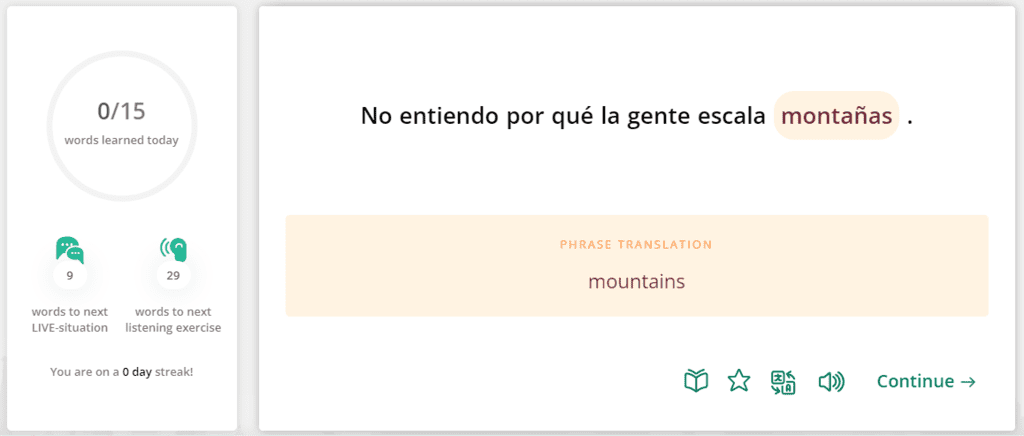Click the PHRASE TRANSLATION heading
The height and width of the screenshot is (436, 1024).
click(x=636, y=244)
